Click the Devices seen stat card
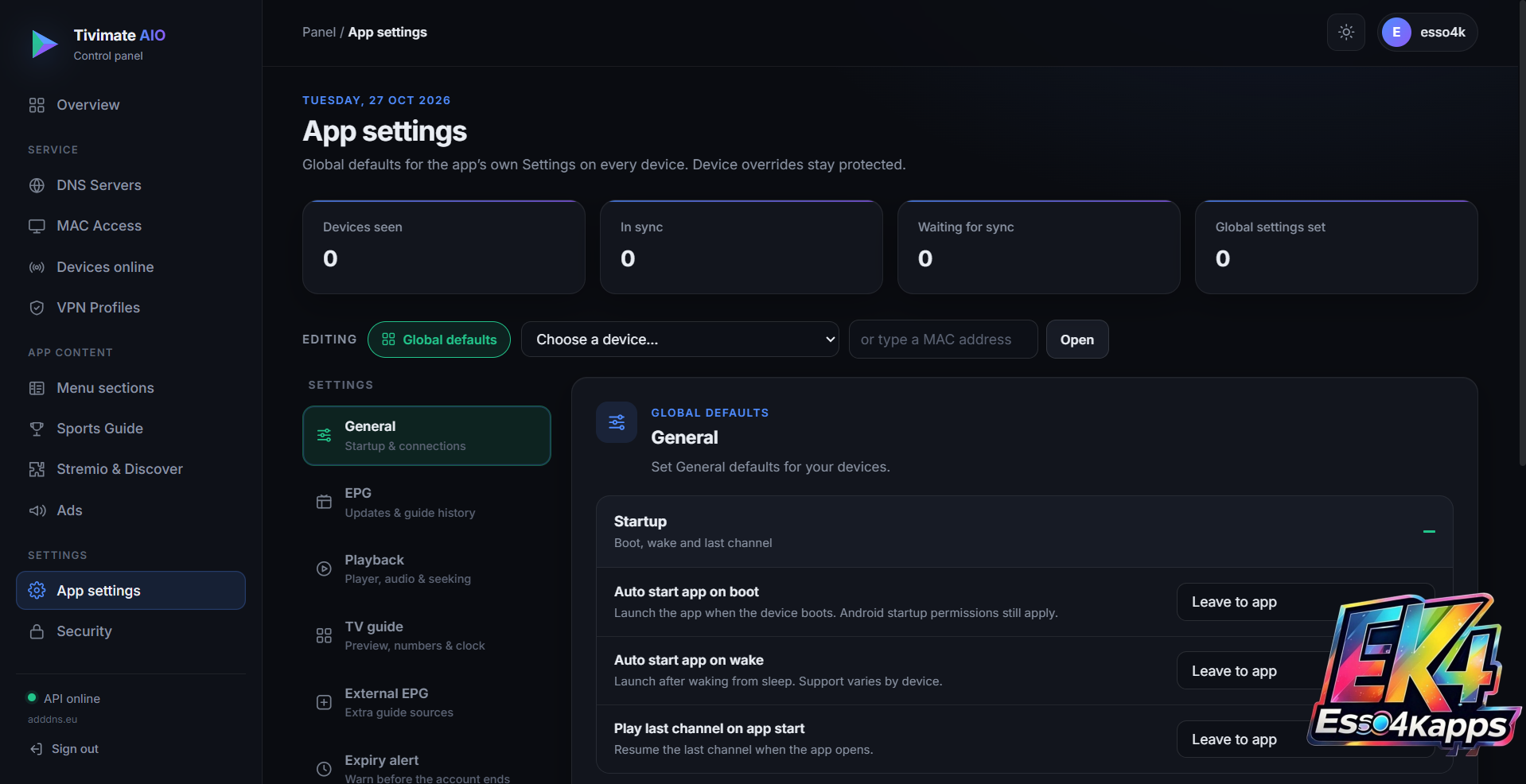Image resolution: width=1526 pixels, height=784 pixels. pos(444,247)
